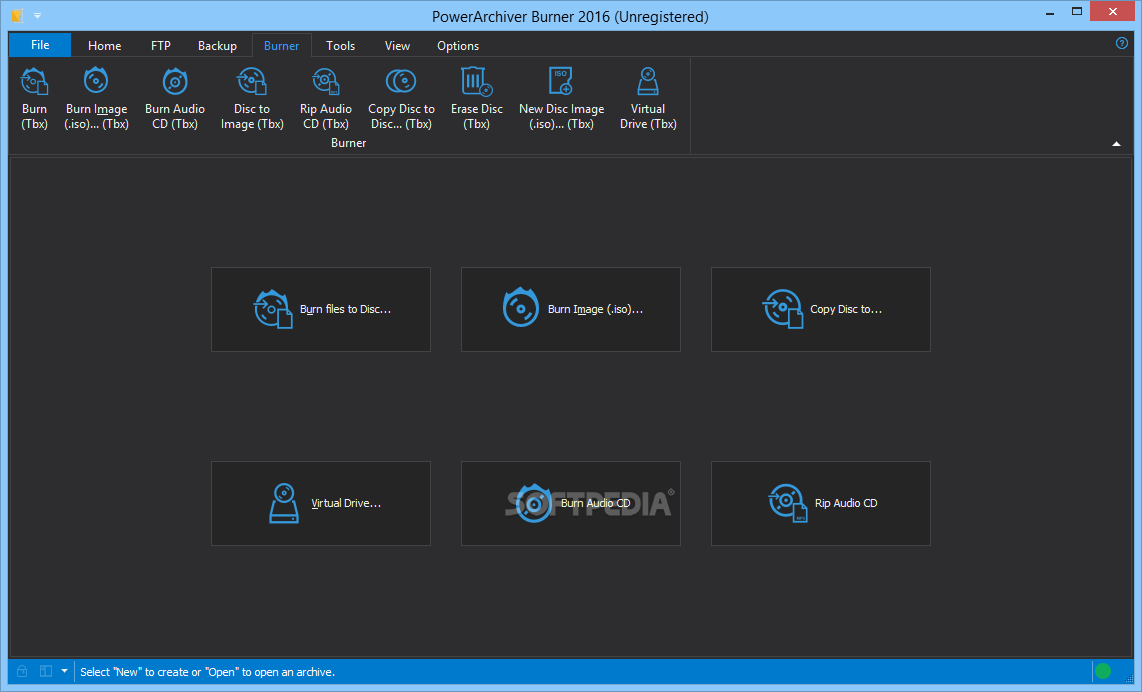Open the Virtual Drive tile
This screenshot has height=692, width=1142.
[x=321, y=503]
